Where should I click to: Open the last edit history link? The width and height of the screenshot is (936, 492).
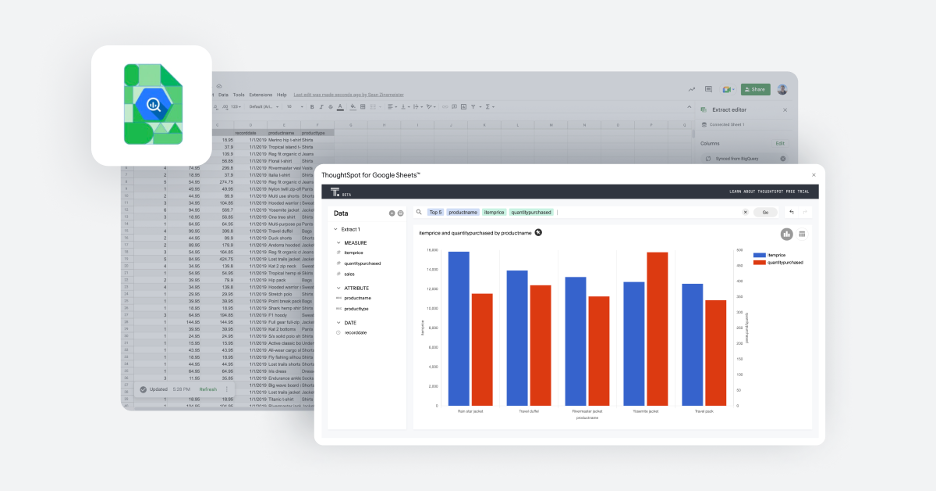[x=349, y=95]
